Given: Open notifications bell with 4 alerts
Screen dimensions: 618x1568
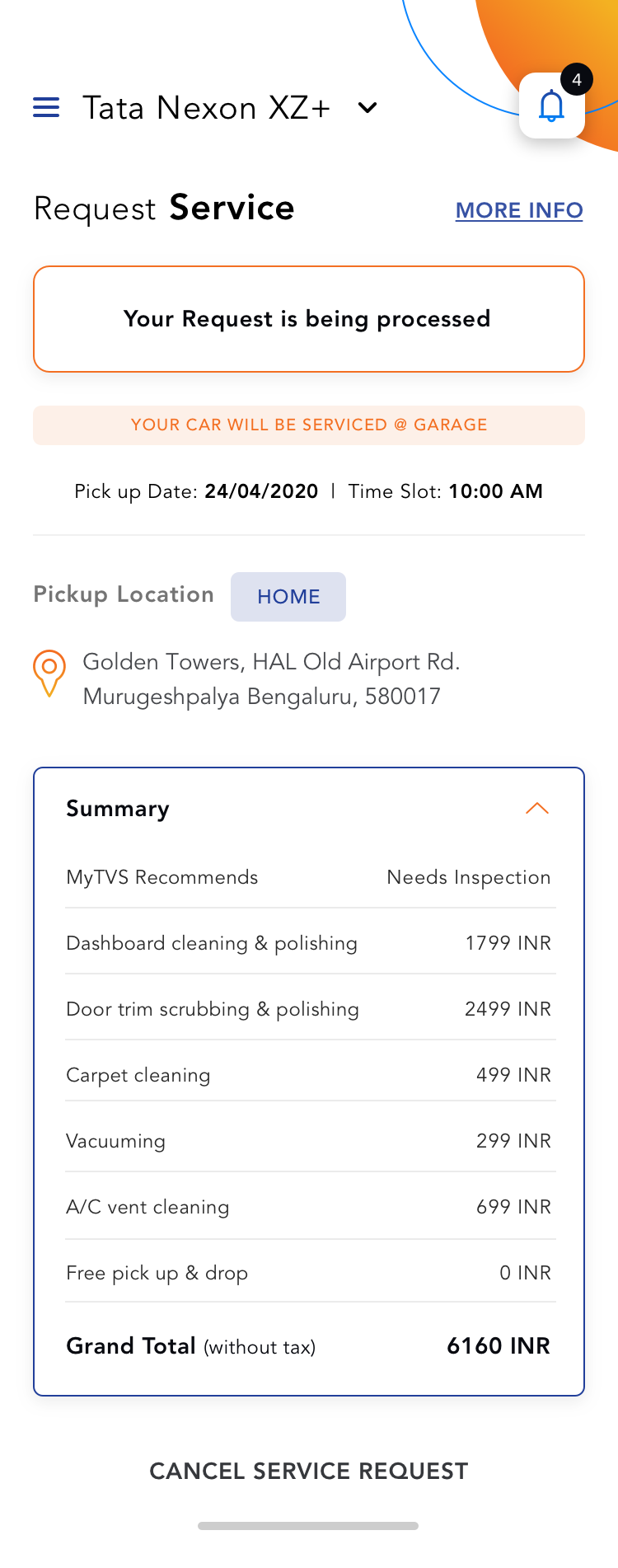Looking at the screenshot, I should 551,106.
